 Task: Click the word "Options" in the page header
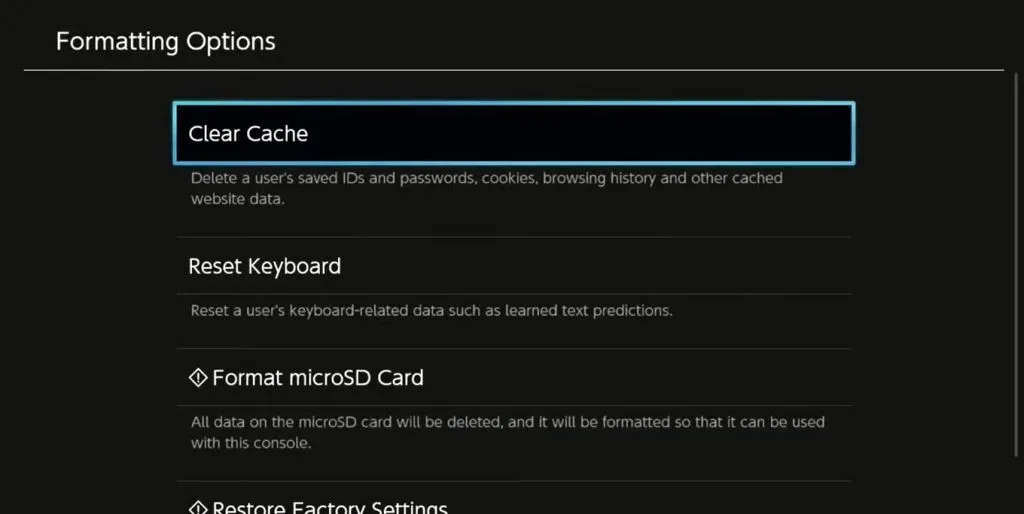231,42
